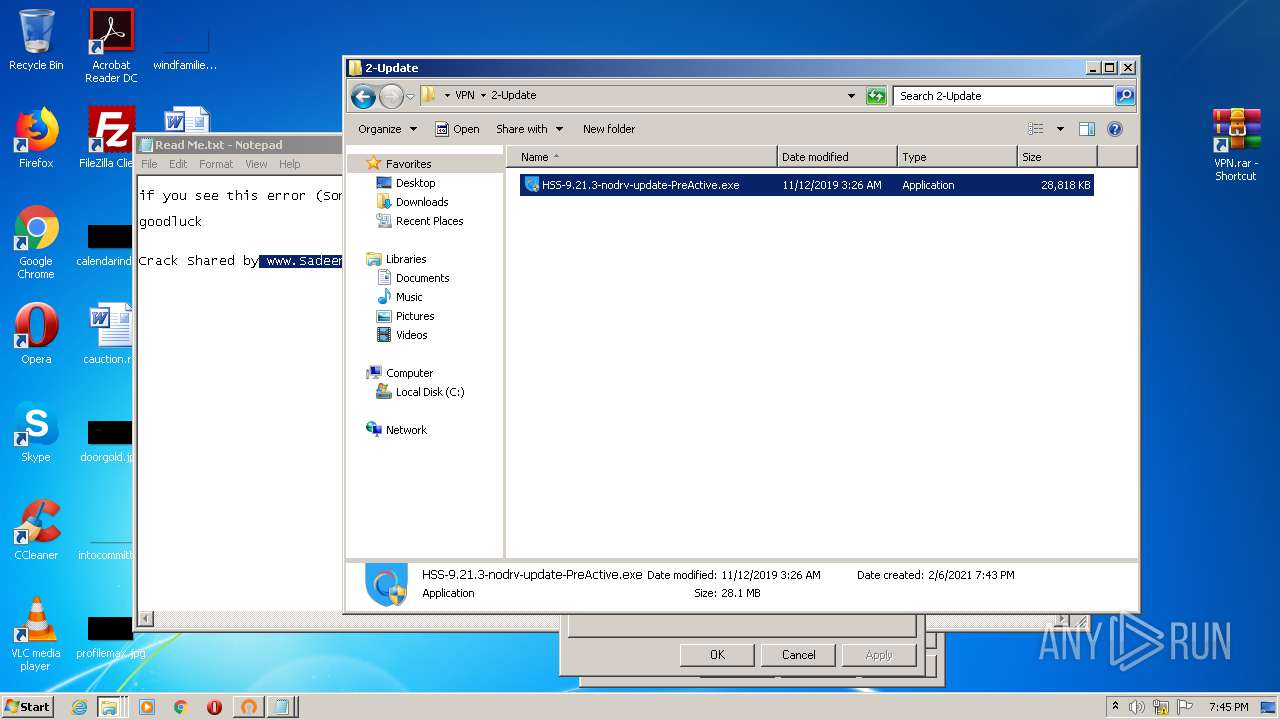The width and height of the screenshot is (1280, 720).
Task: Open caution Word document on desktop
Action: (109, 334)
